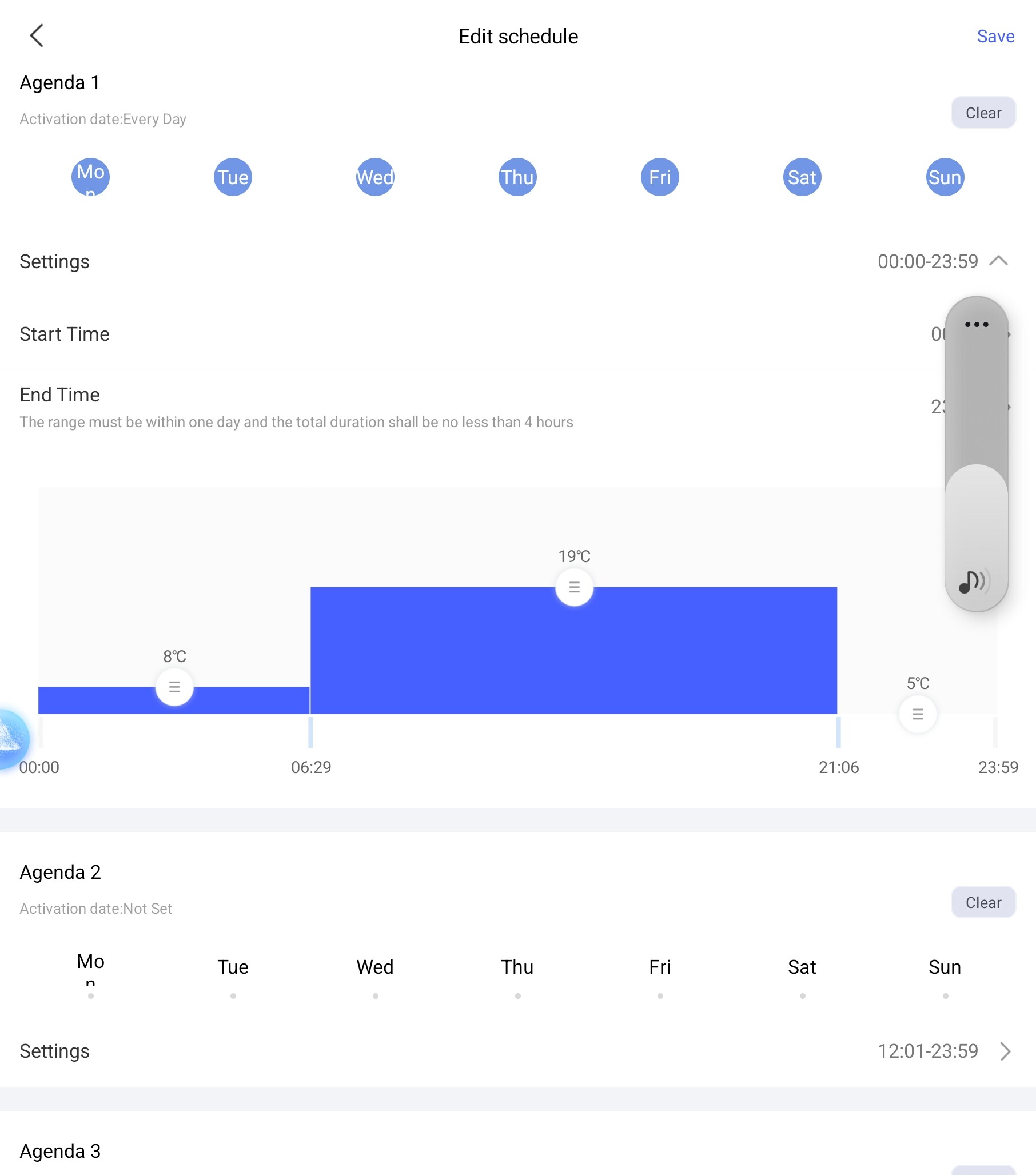The height and width of the screenshot is (1175, 1036).
Task: Tap the 8°C temperature drag handle
Action: tap(174, 687)
